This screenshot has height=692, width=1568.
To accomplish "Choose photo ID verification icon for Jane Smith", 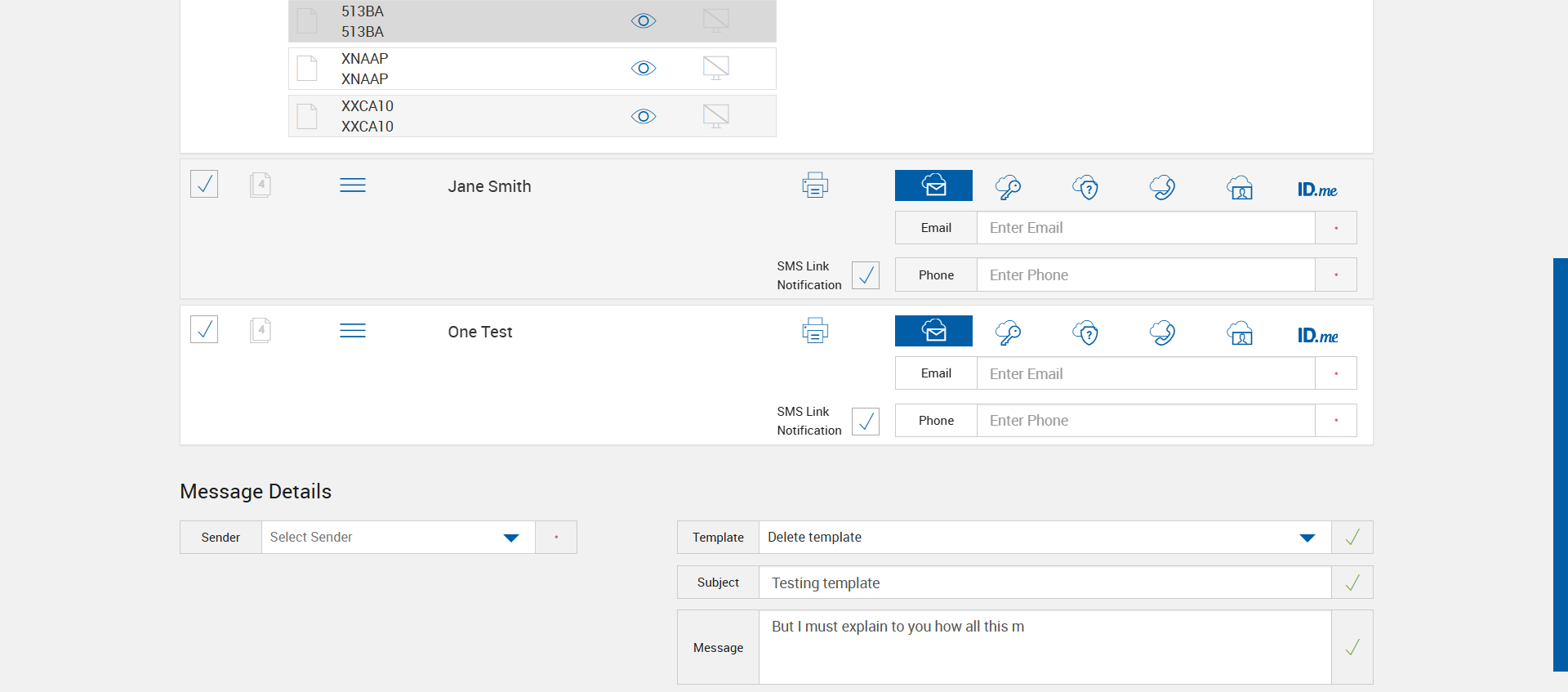I will point(1240,187).
